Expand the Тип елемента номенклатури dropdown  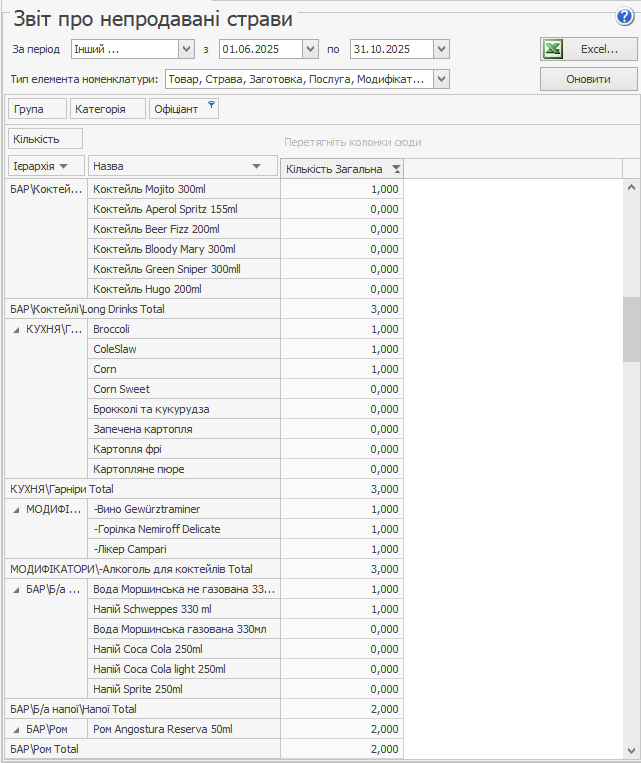pyautogui.click(x=441, y=79)
